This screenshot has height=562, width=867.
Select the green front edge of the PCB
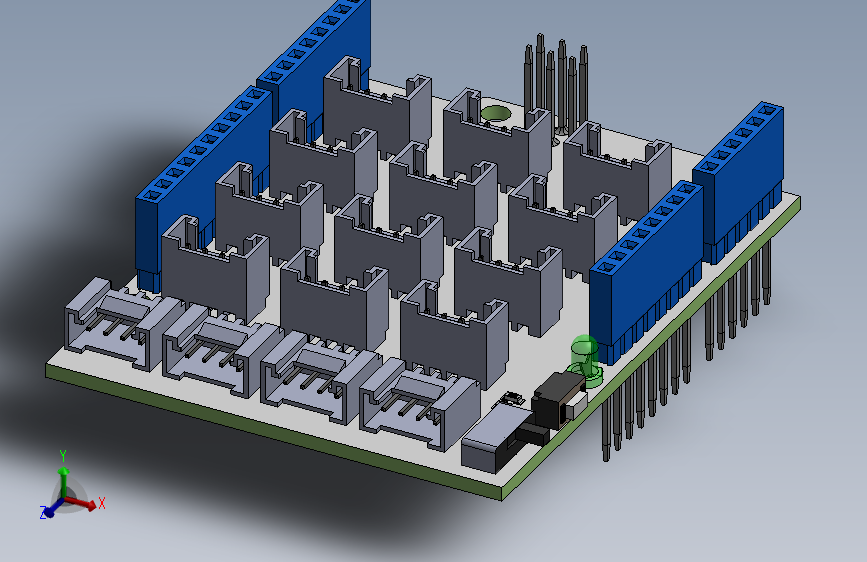click(274, 431)
